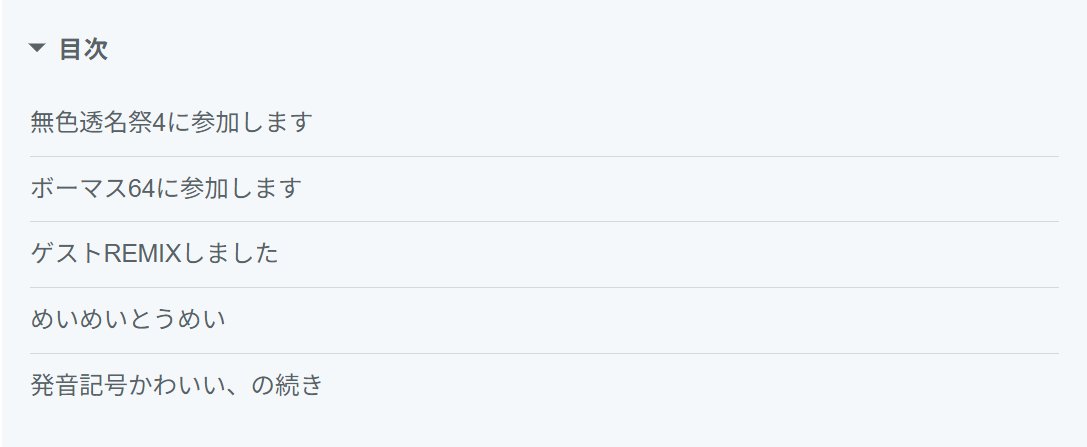Click the downward caret beside 目次

coord(37,48)
